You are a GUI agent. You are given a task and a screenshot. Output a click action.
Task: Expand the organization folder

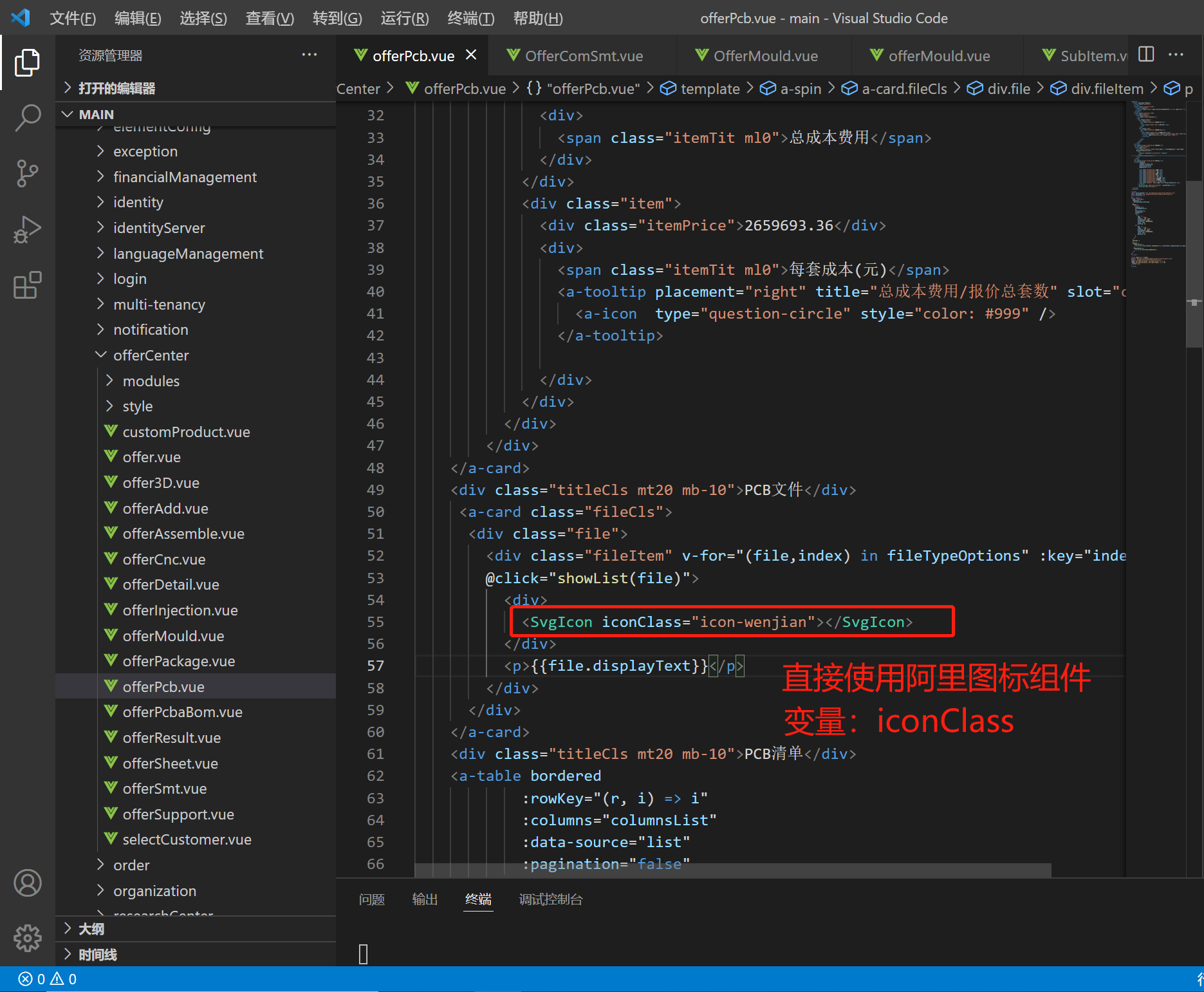click(196, 891)
